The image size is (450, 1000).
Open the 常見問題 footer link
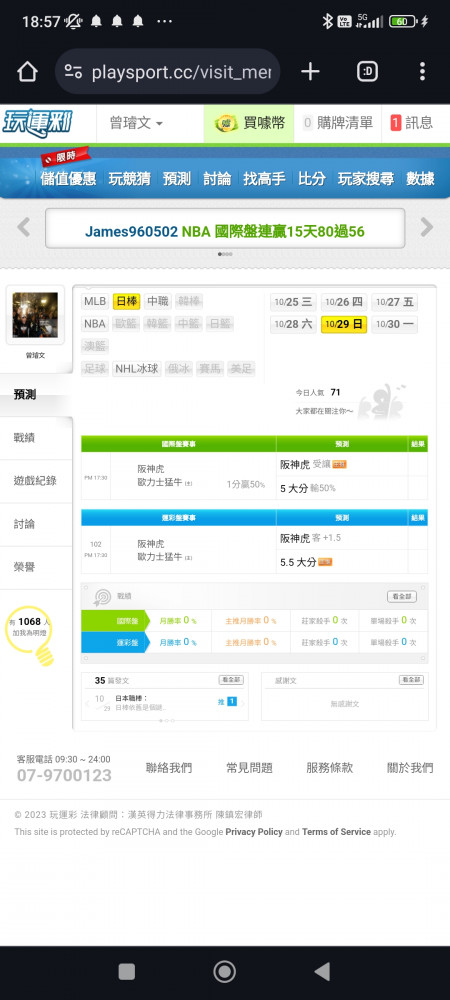tap(249, 768)
